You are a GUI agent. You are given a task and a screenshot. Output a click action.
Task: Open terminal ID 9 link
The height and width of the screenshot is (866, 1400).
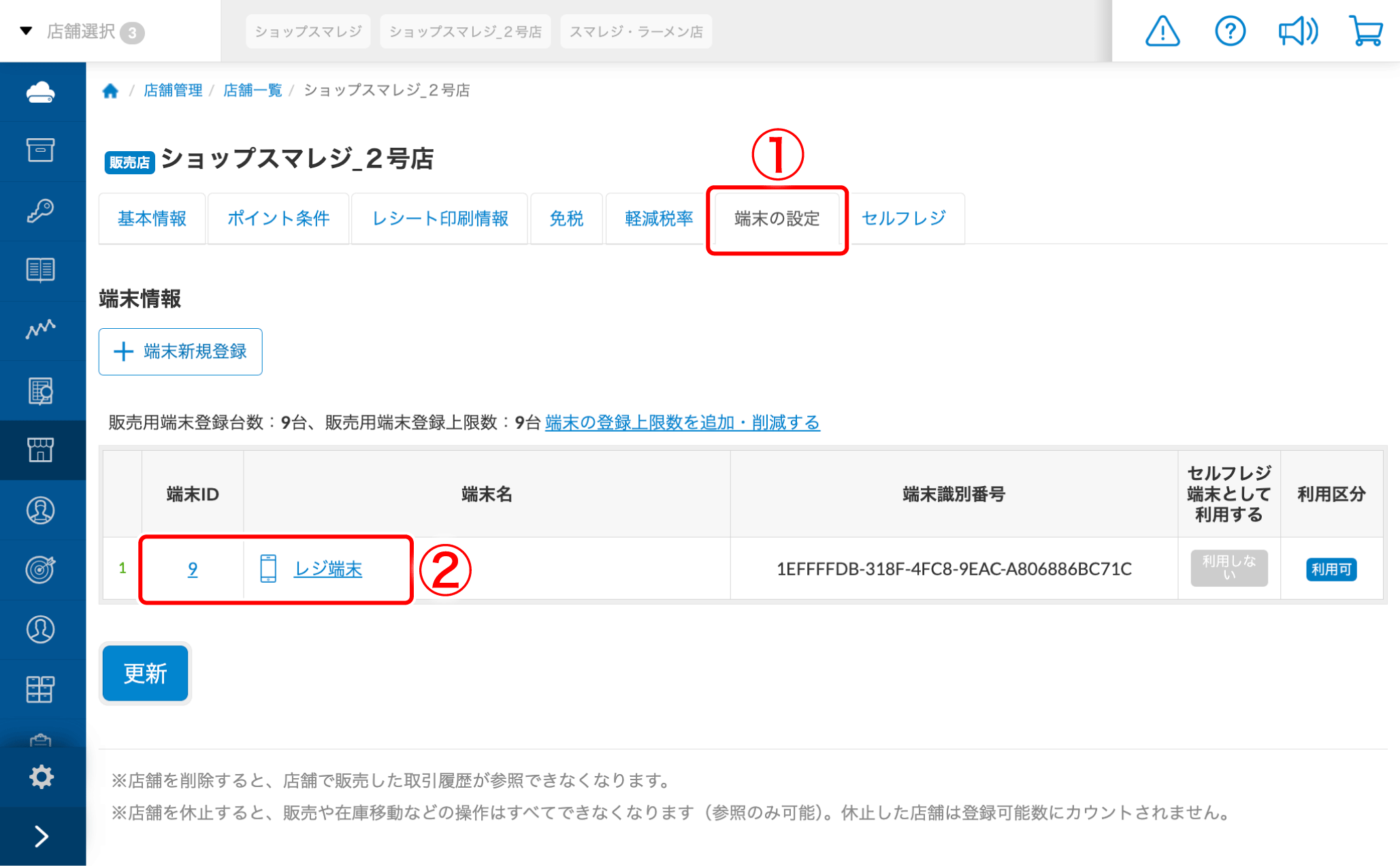[193, 568]
